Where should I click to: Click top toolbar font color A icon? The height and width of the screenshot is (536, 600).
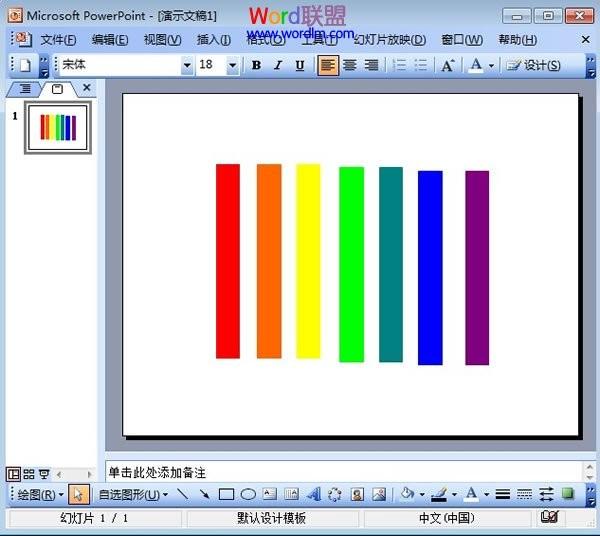[x=476, y=65]
